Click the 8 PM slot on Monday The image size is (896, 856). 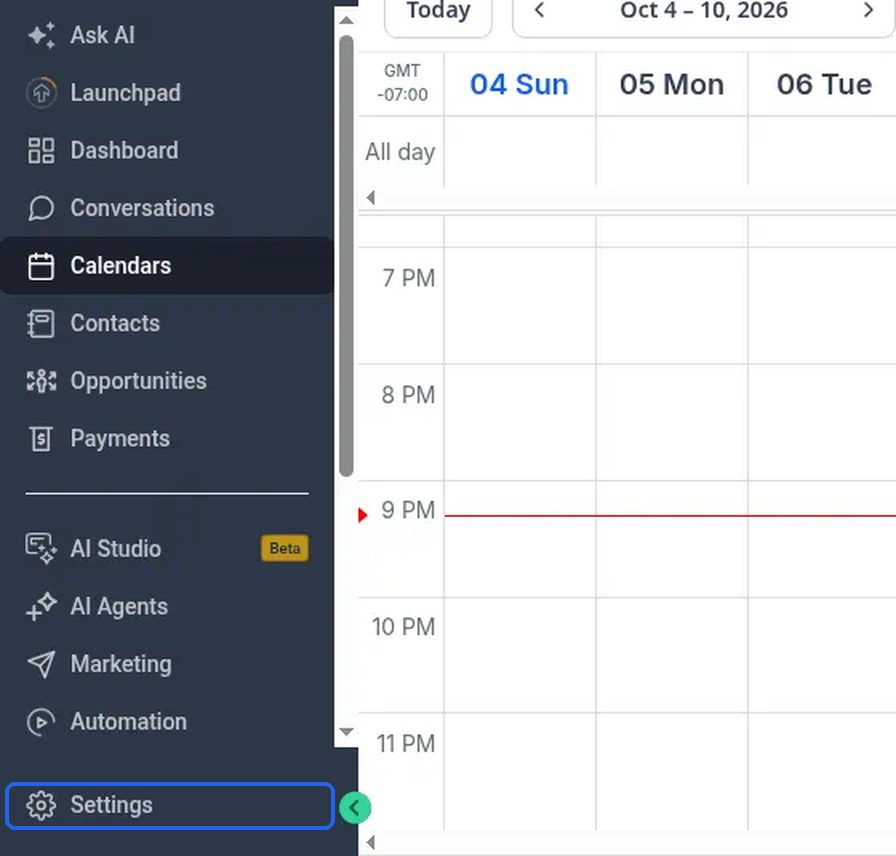tap(672, 422)
